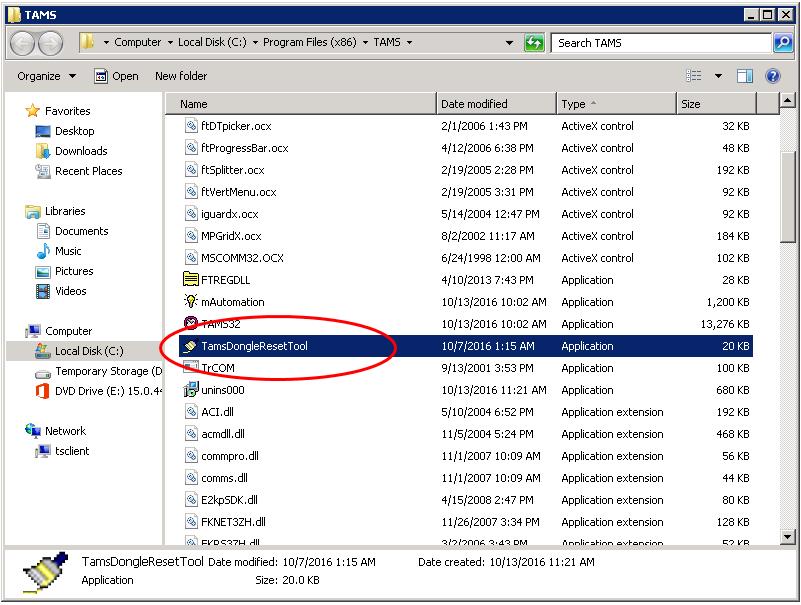Click the mAutomation lightbulb icon
Image resolution: width=801 pixels, height=605 pixels.
tap(190, 301)
